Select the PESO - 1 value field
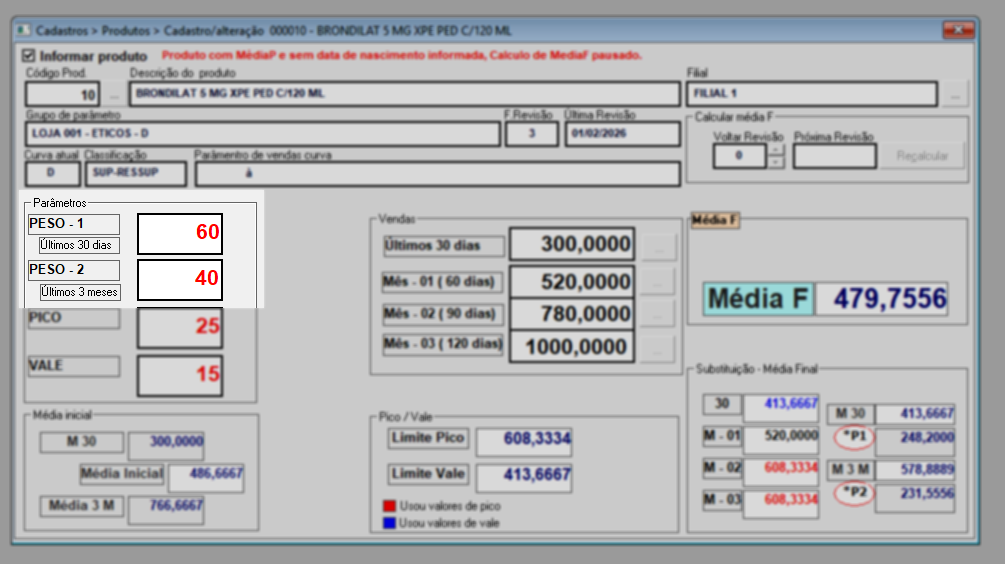This screenshot has height=564, width=1005. 180,233
